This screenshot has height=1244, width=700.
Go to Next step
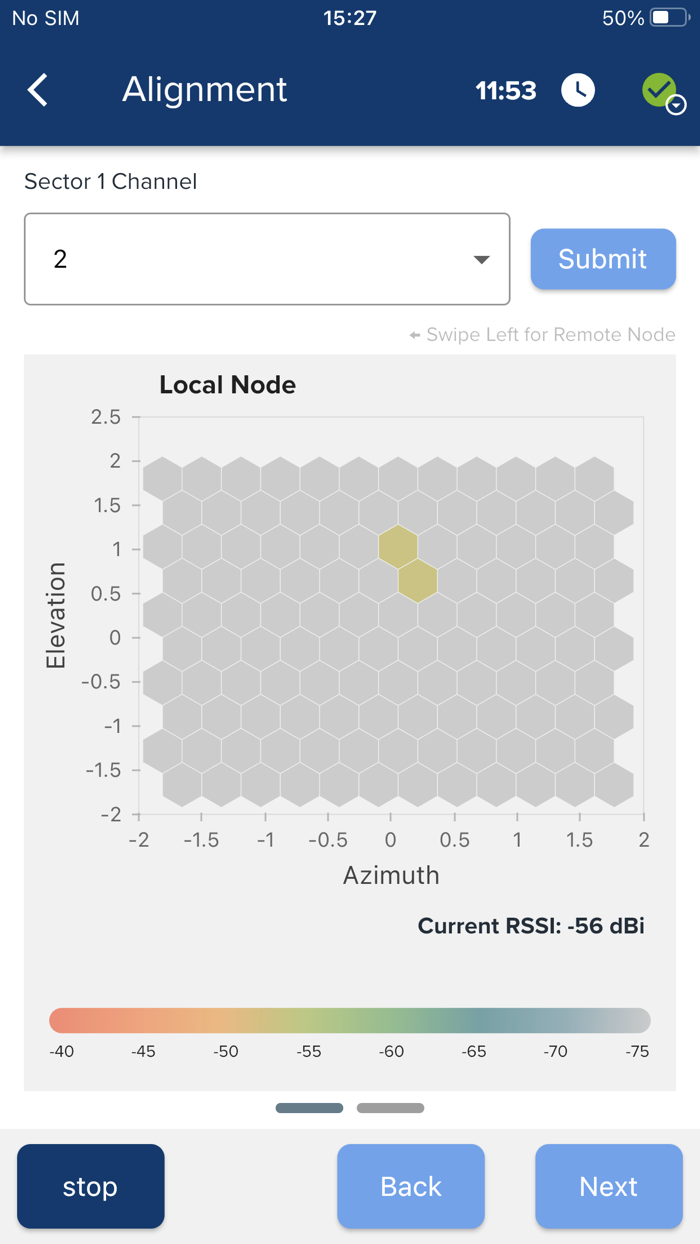pos(608,1186)
